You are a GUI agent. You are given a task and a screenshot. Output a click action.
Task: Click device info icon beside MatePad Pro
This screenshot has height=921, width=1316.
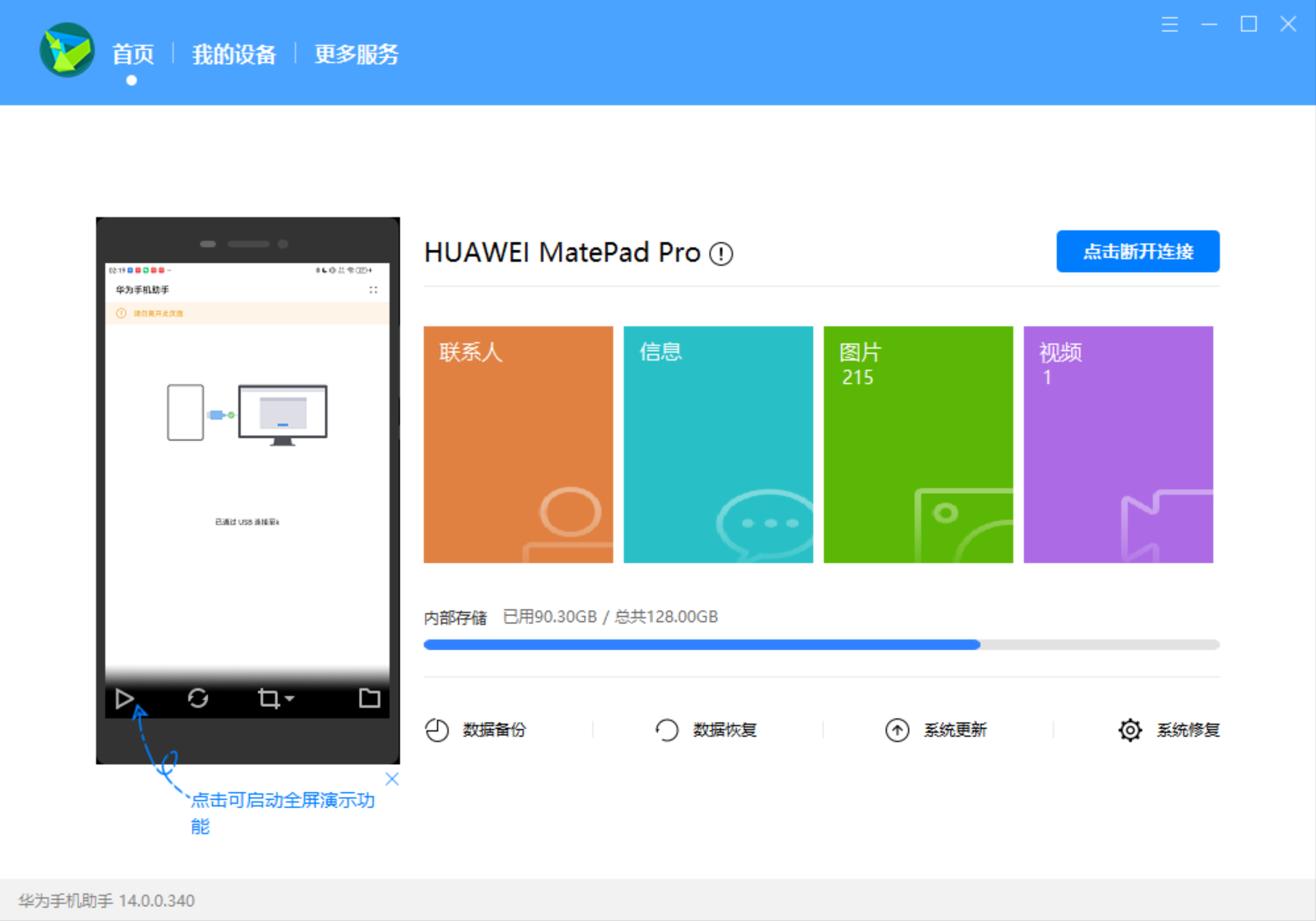[x=721, y=253]
